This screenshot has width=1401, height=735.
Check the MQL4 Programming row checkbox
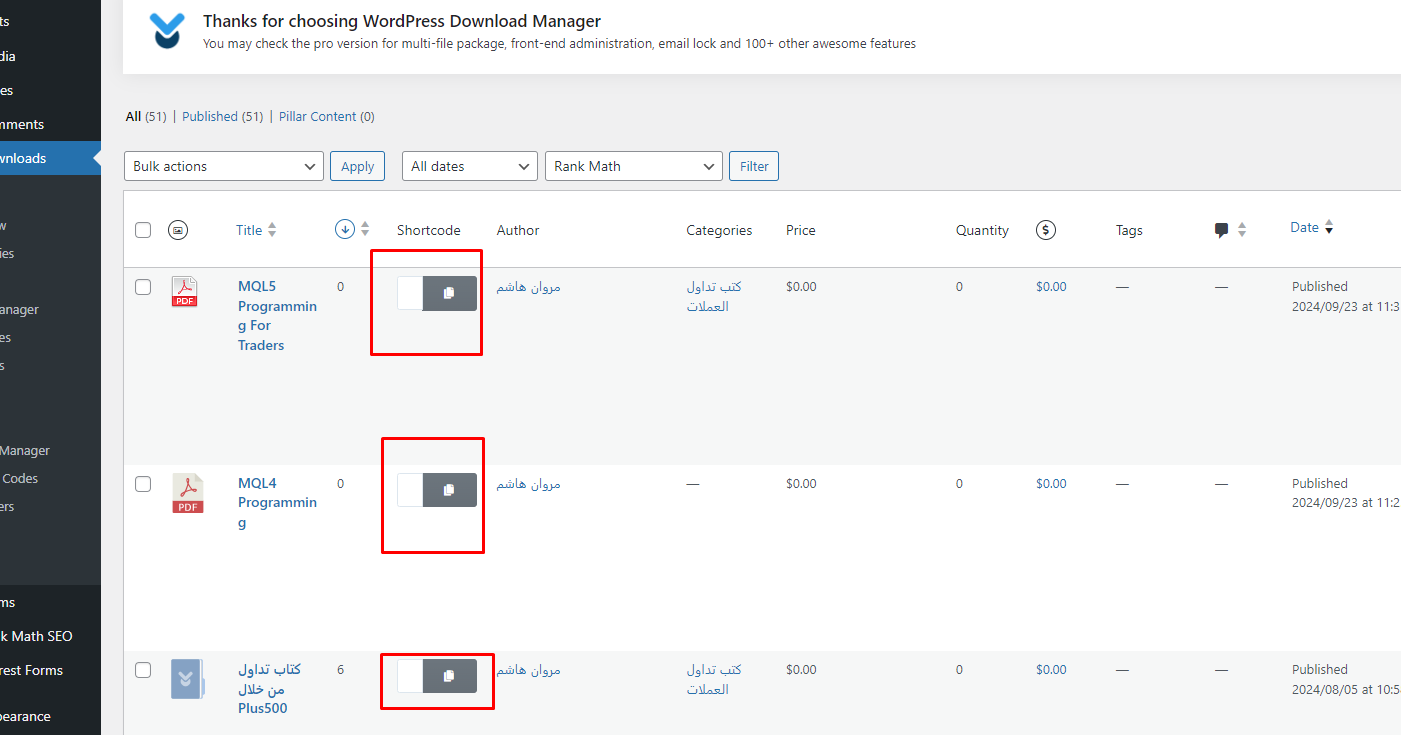click(x=143, y=484)
